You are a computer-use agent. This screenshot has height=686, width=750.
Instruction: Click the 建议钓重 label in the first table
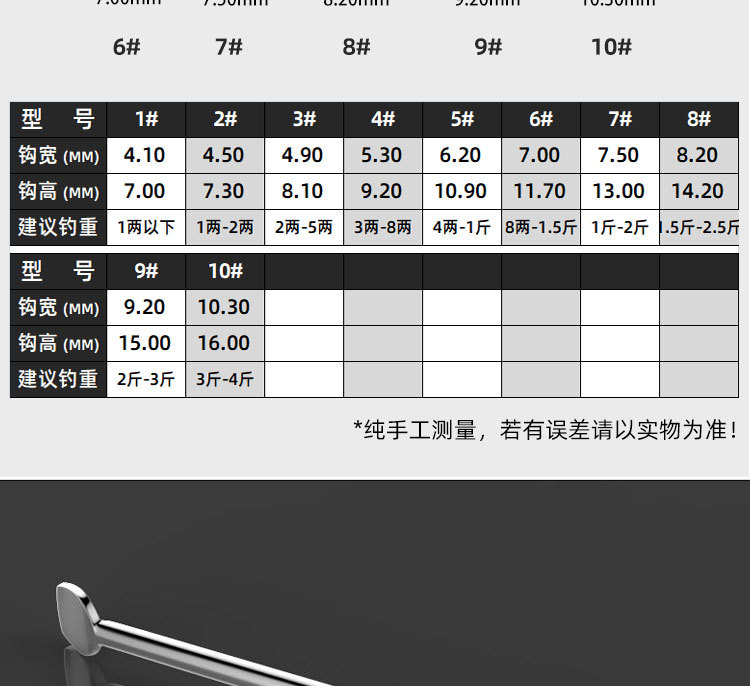click(58, 227)
